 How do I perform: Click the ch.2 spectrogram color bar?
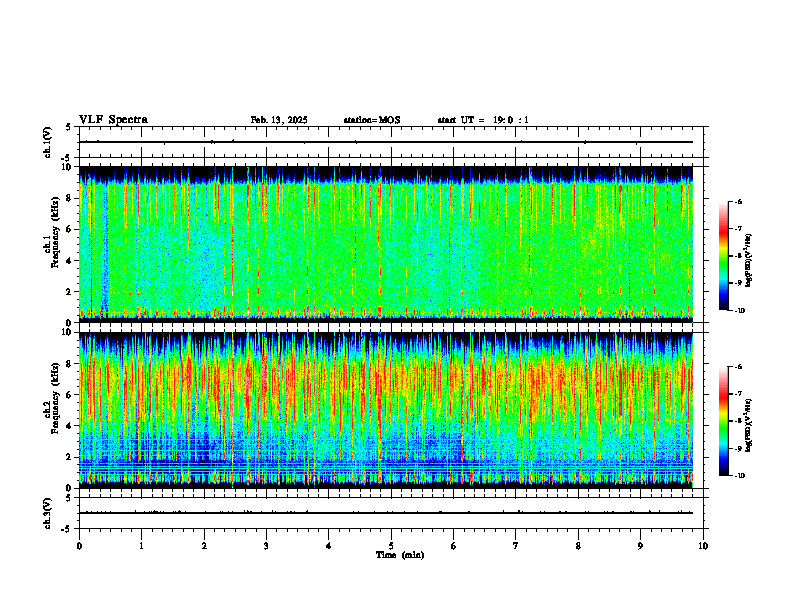pos(723,421)
